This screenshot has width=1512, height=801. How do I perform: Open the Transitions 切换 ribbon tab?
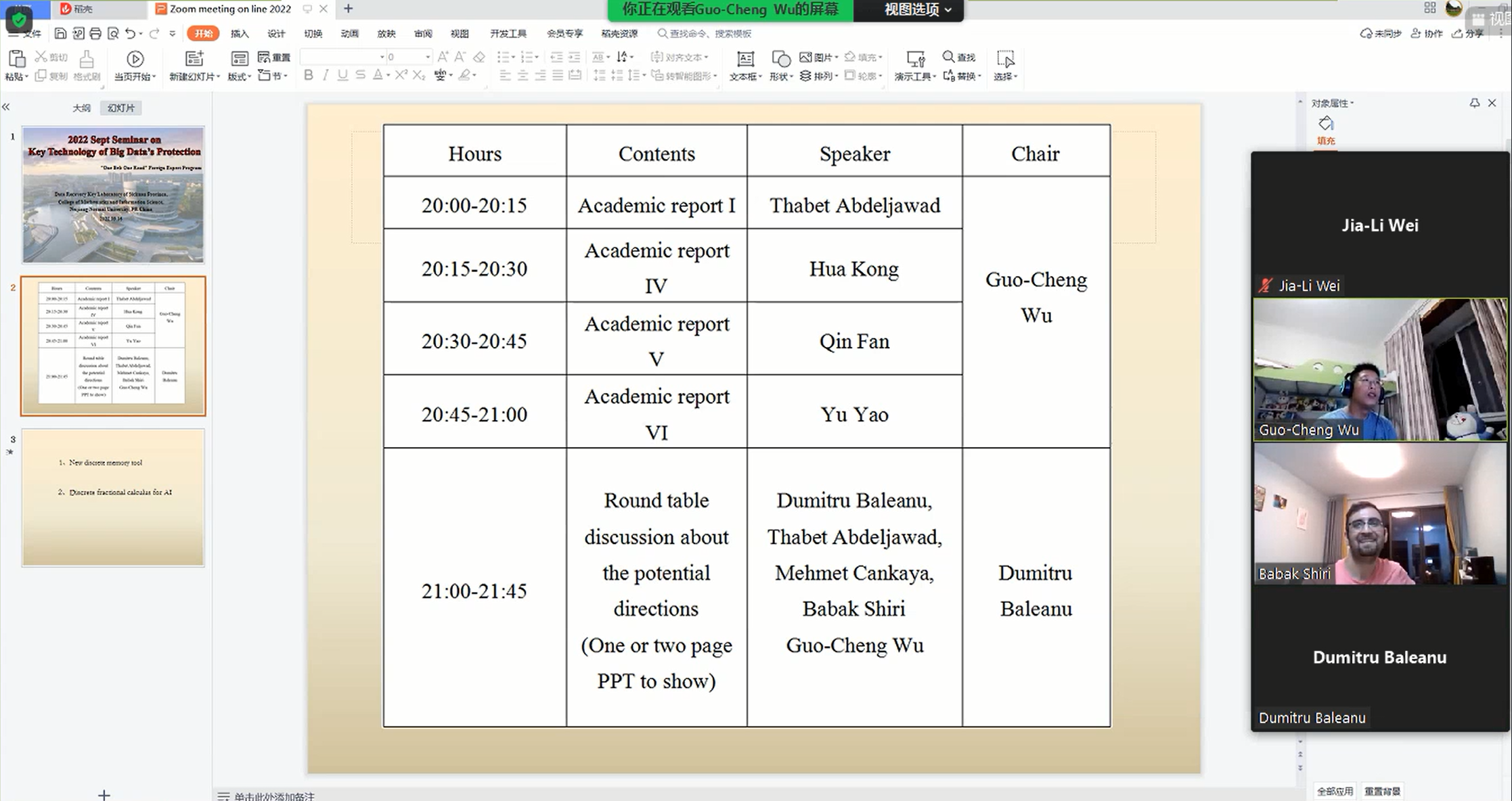point(313,33)
